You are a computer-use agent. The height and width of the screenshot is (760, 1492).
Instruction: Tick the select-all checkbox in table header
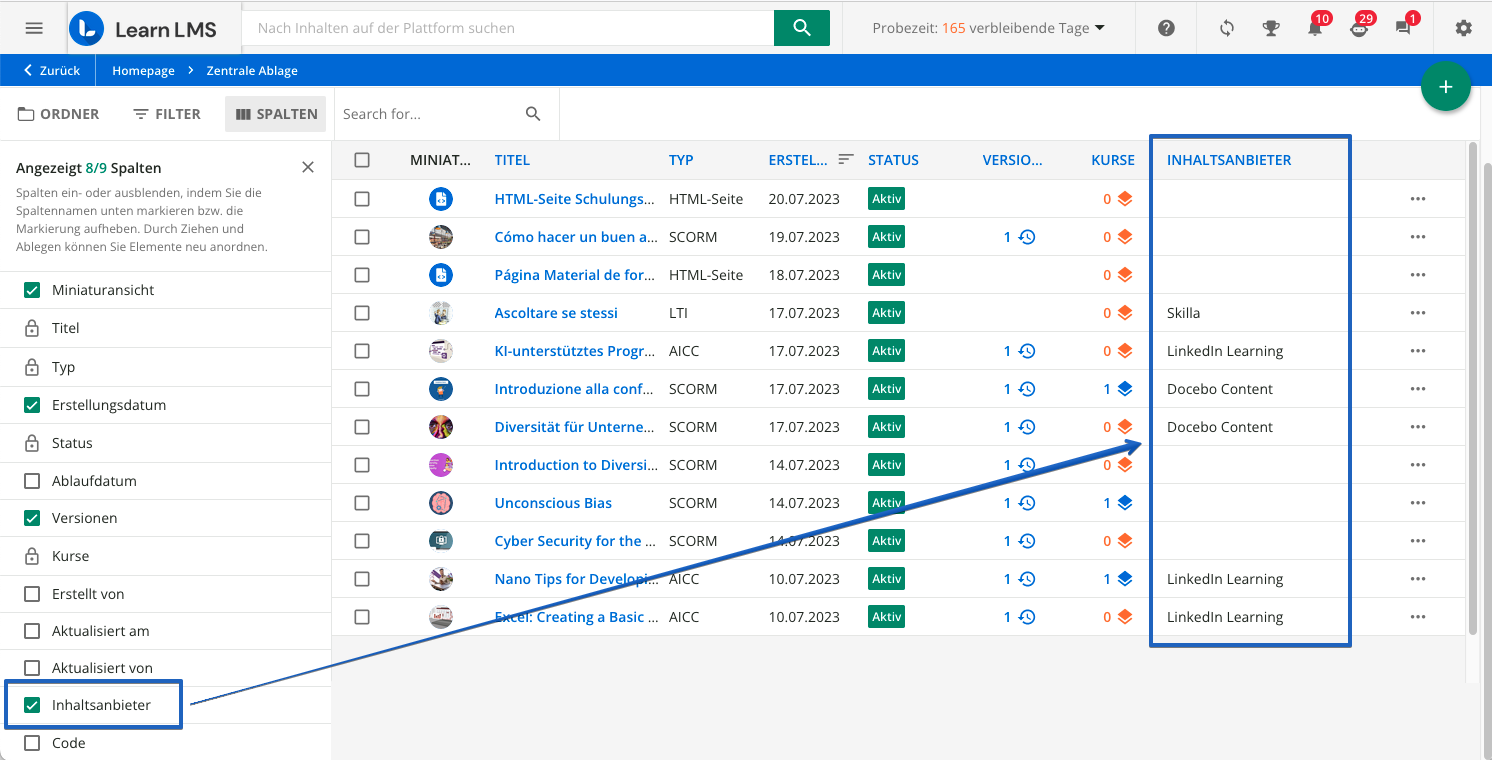(362, 160)
